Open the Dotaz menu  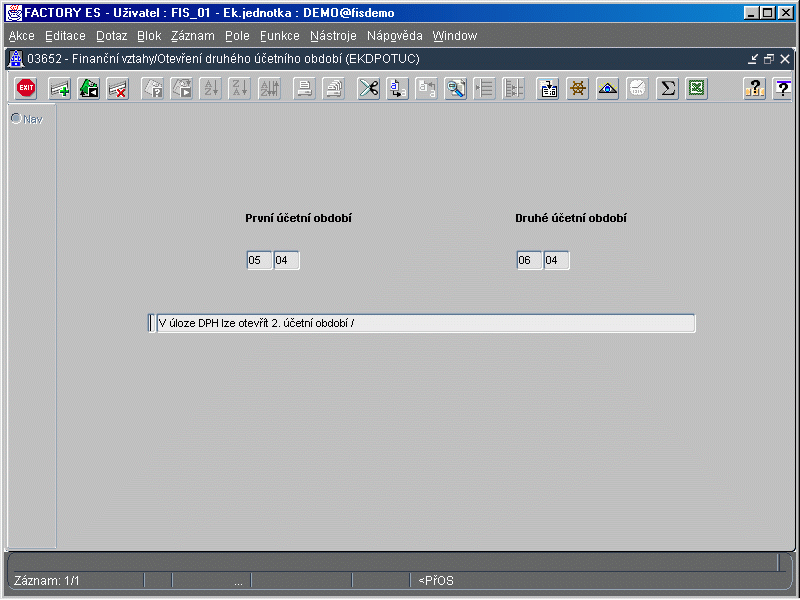pyautogui.click(x=111, y=36)
